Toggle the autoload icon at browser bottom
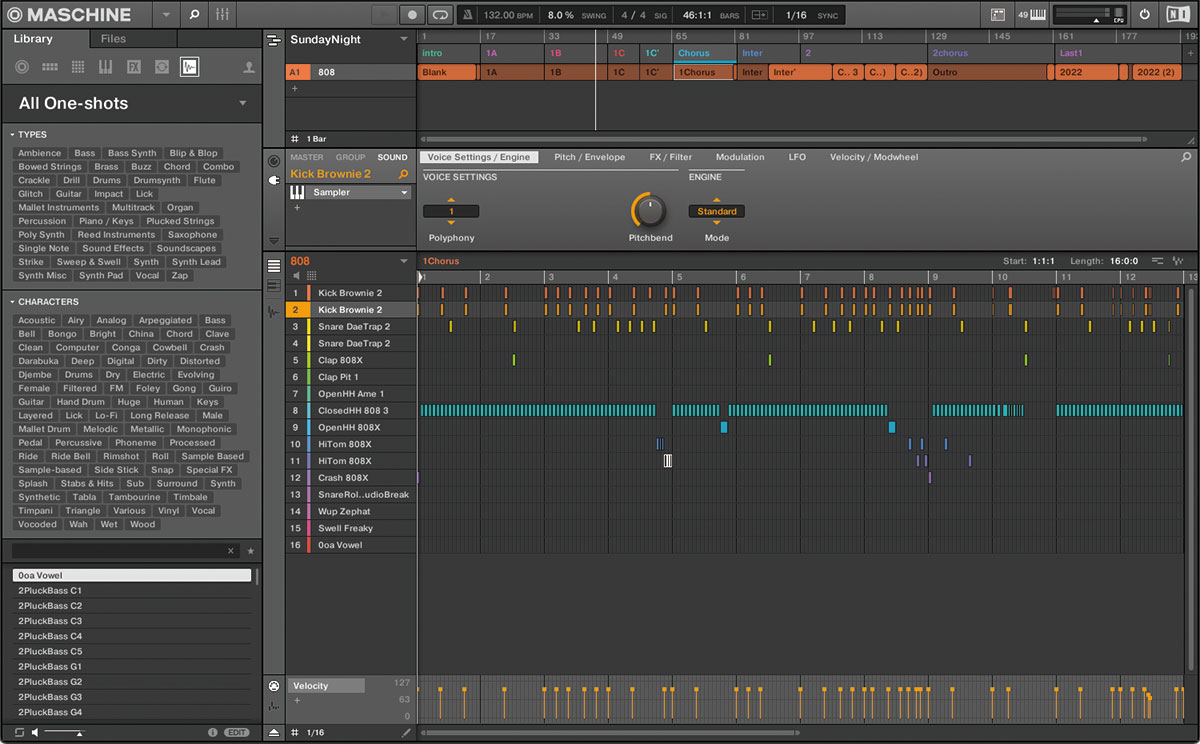The width and height of the screenshot is (1200, 744). (19, 733)
